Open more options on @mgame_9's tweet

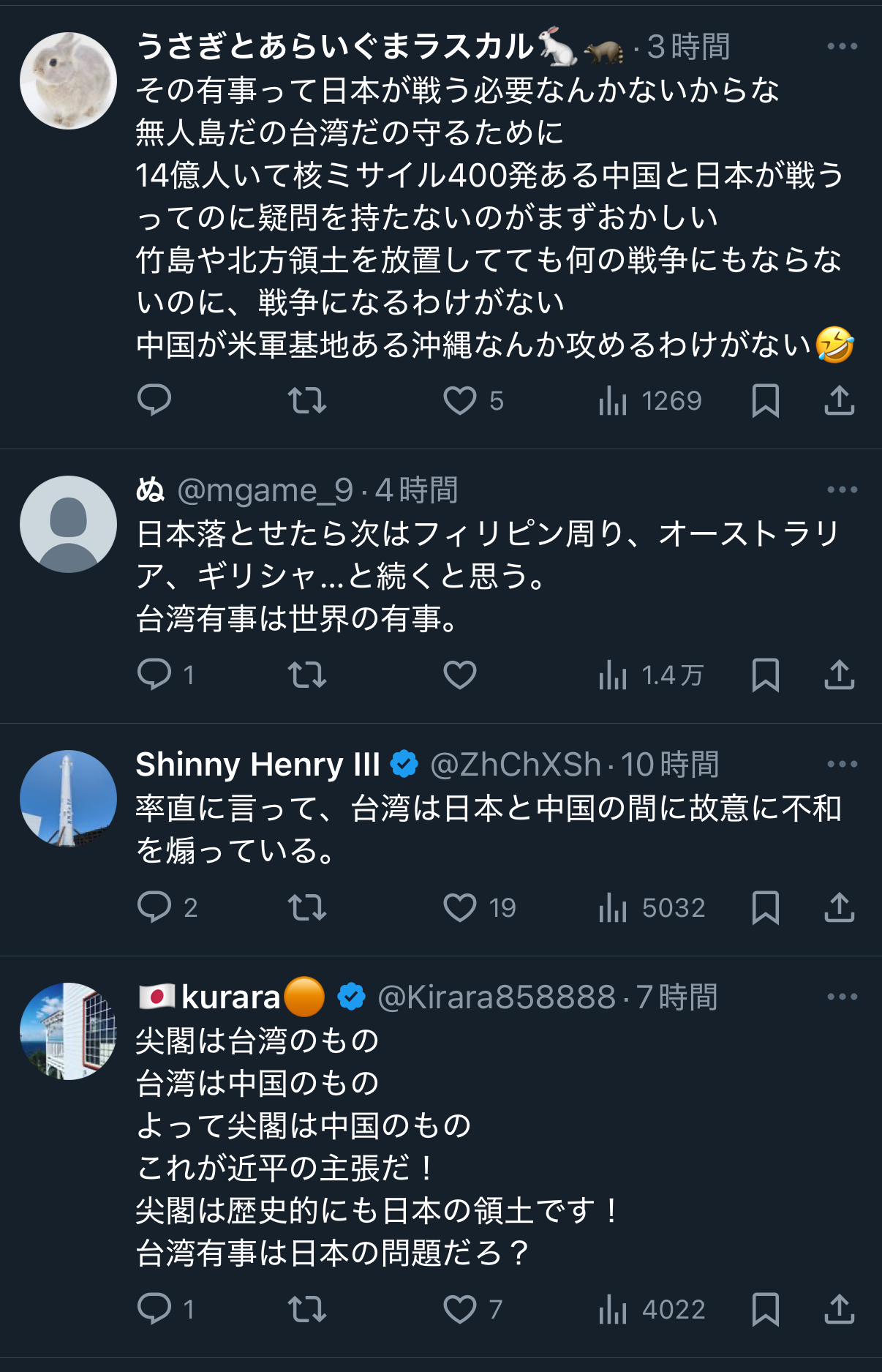842,490
